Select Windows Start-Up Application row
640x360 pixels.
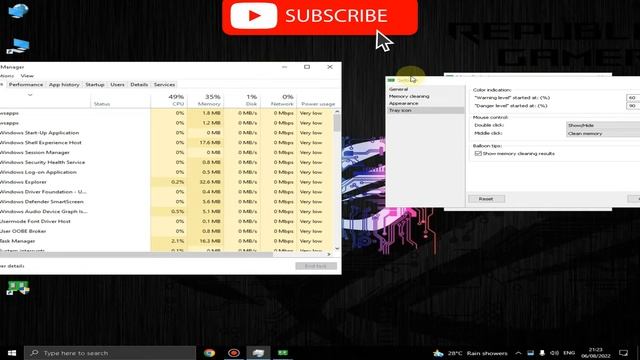click(167, 133)
